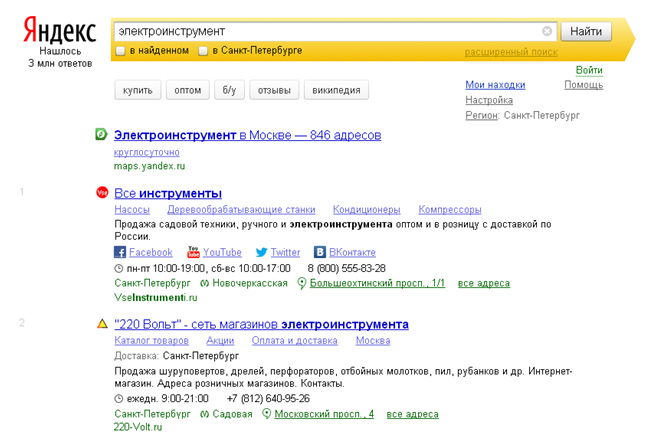646x439 pixels.
Task: Select the 'купить' suggestion chip
Action: [137, 91]
